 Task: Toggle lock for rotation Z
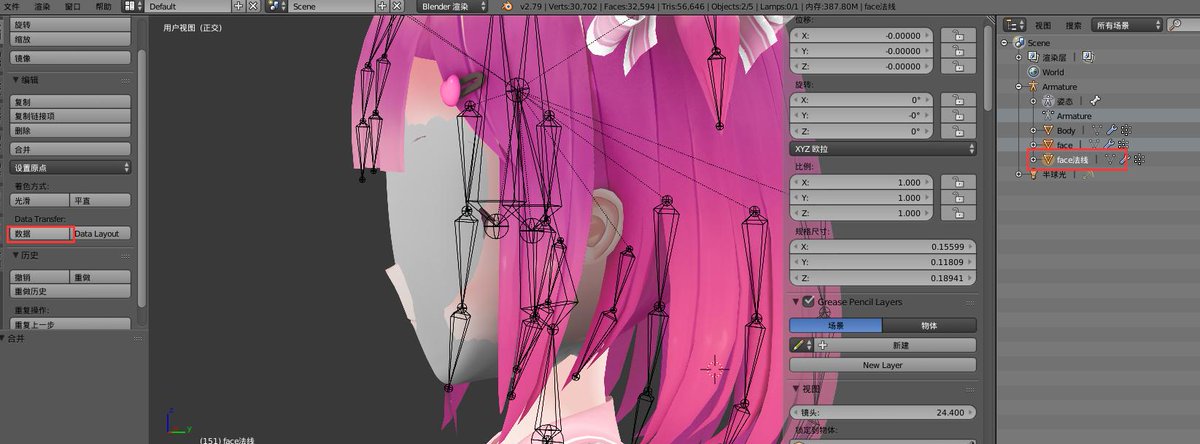point(958,131)
